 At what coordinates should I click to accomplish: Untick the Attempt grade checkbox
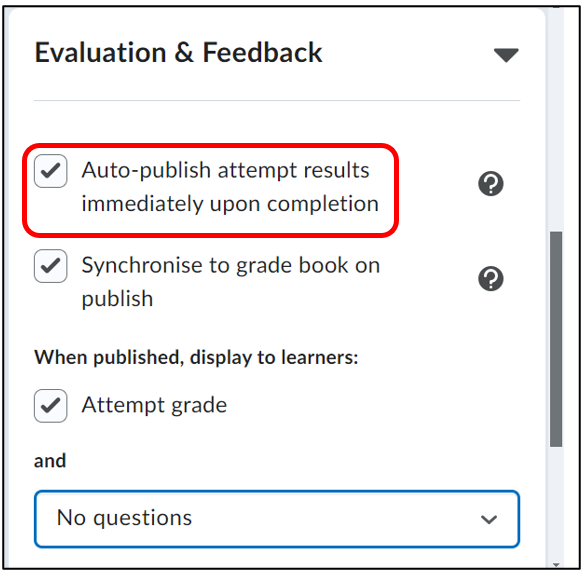pos(51,406)
